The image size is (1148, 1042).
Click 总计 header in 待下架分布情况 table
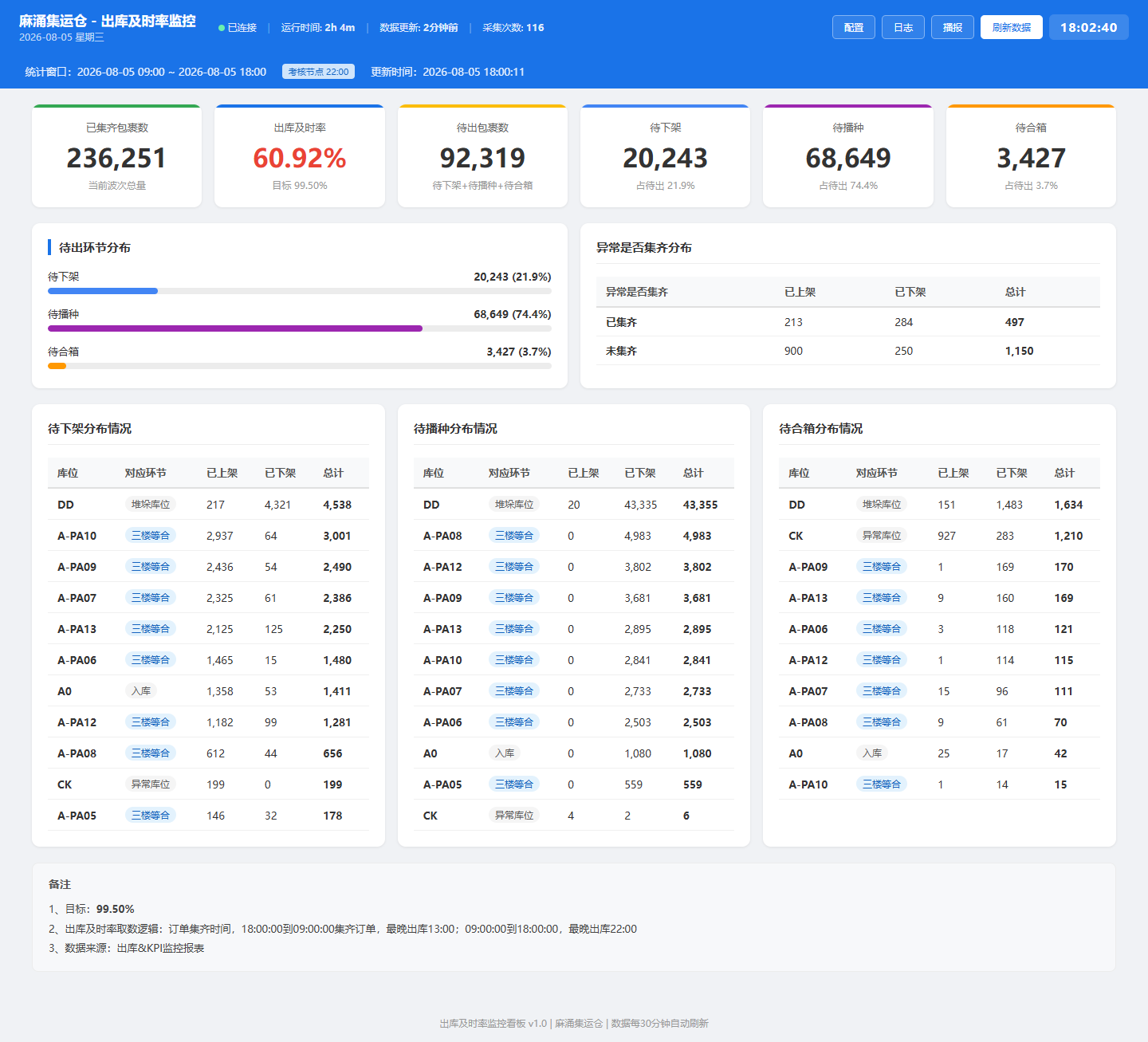(333, 473)
